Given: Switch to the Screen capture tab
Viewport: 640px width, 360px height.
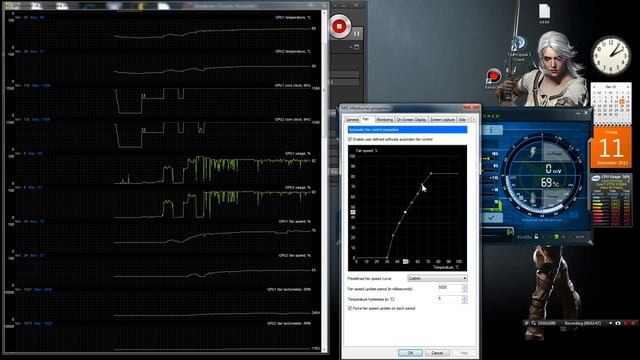Looking at the screenshot, I should (442, 120).
